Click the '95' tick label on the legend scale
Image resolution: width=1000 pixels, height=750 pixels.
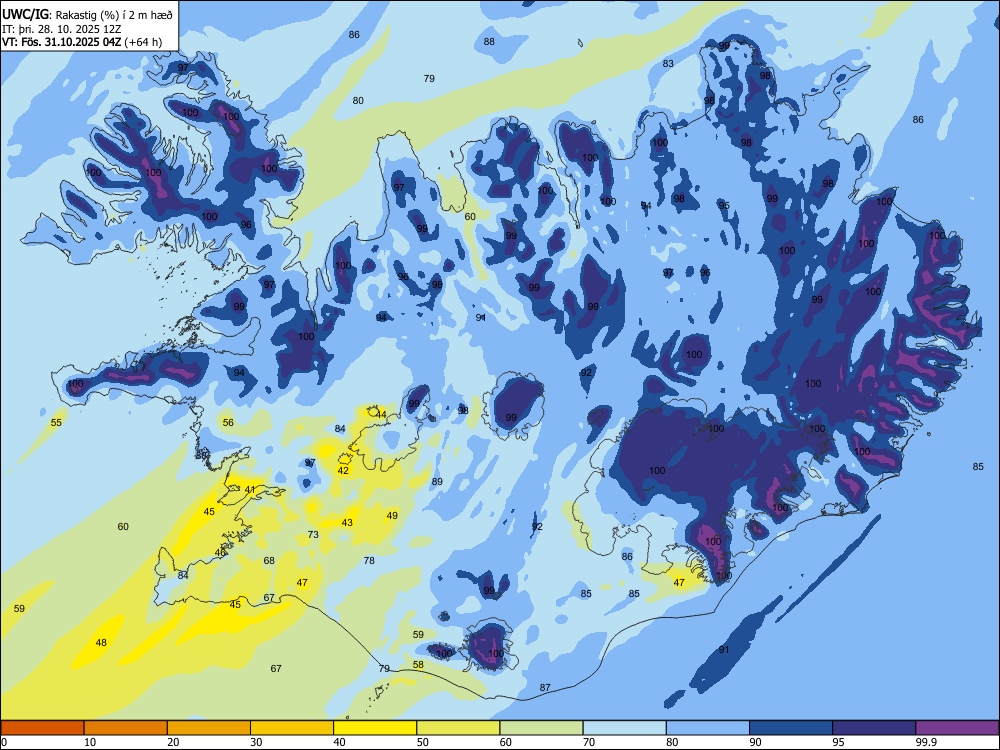pos(838,742)
